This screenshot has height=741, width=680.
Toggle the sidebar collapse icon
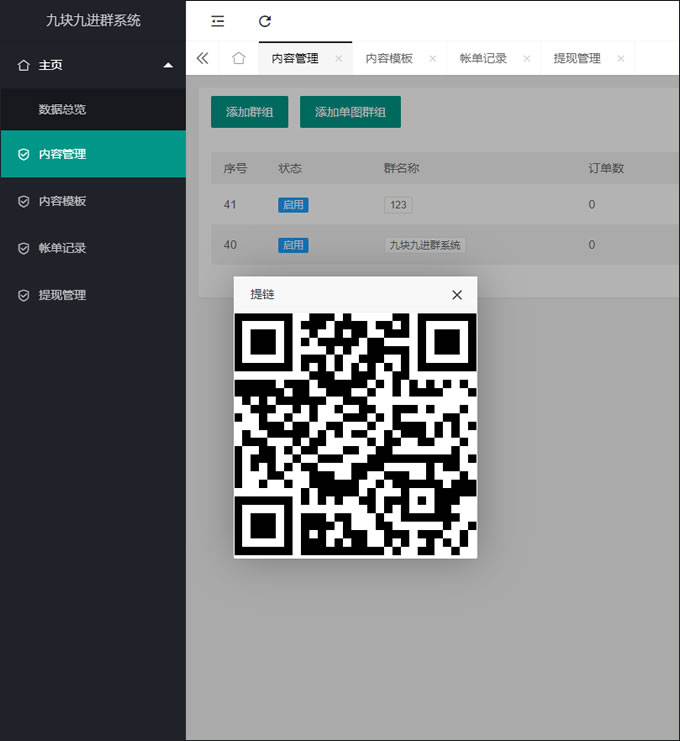217,21
